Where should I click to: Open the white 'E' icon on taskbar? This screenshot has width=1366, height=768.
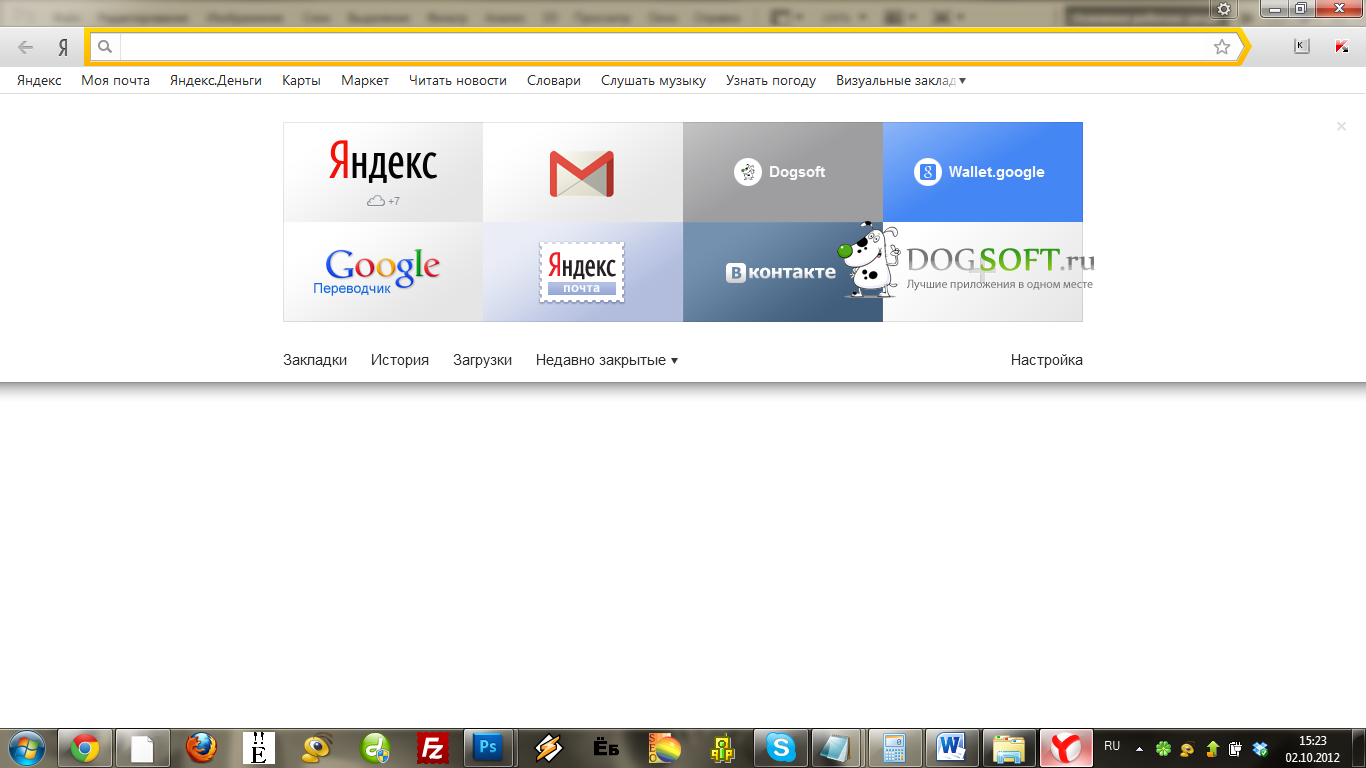pos(259,748)
